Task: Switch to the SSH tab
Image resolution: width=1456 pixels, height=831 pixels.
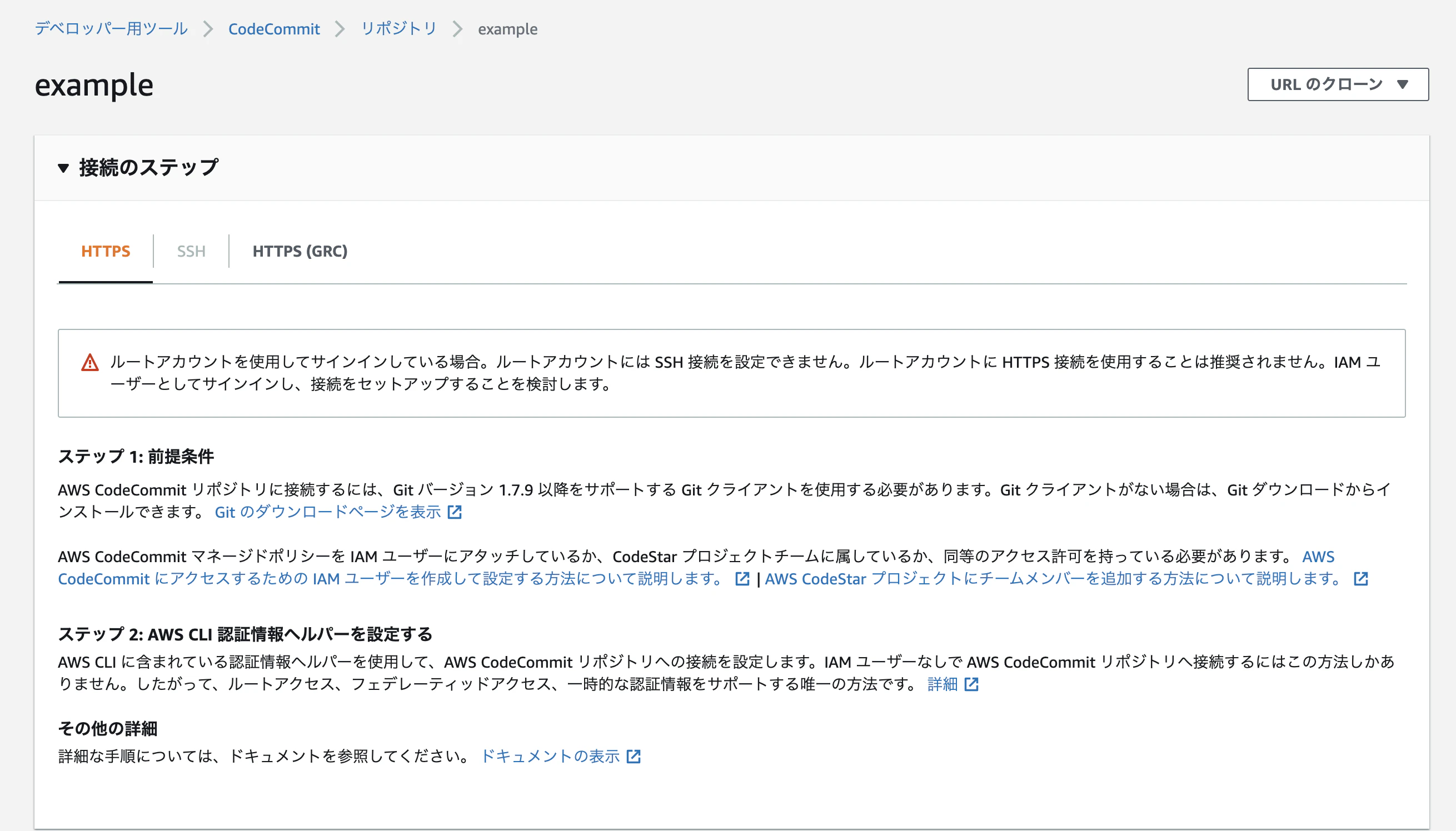Action: click(x=191, y=251)
